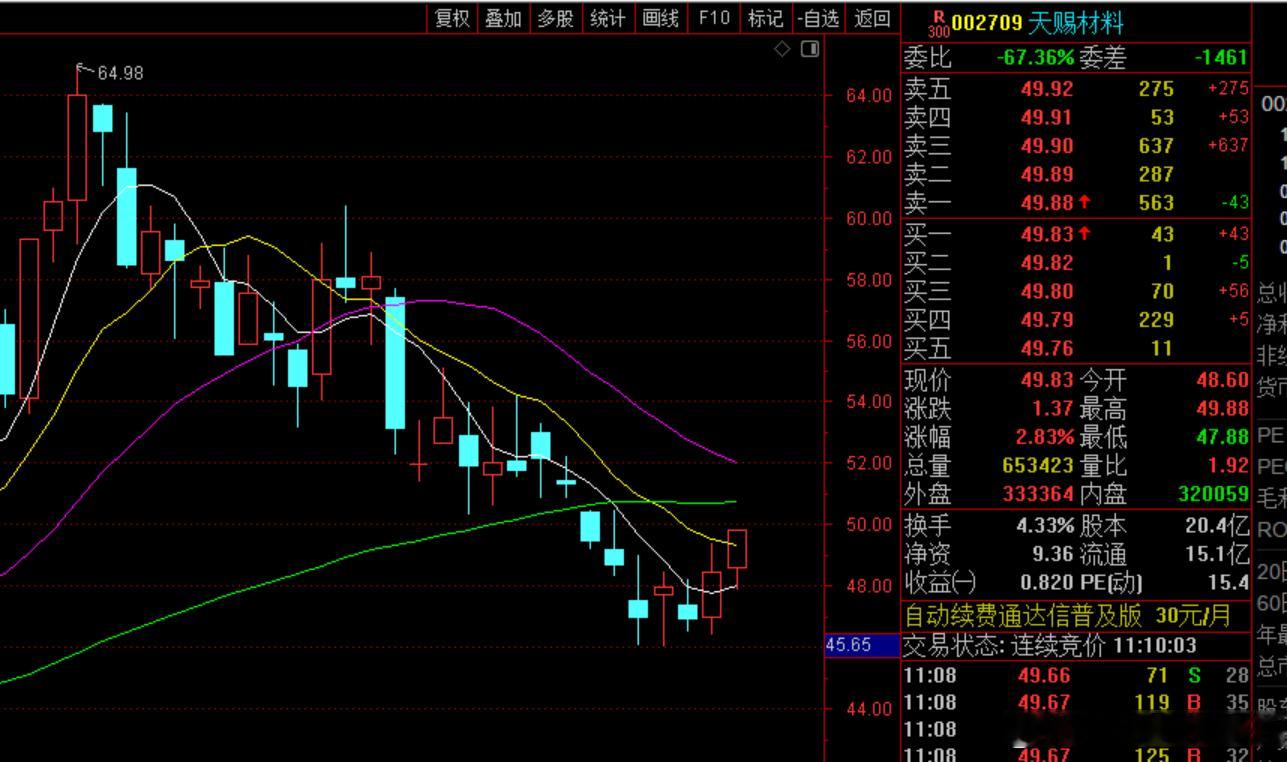This screenshot has height=762, width=1287.
Task: Click the 买一 bid price 49.83
Action: (x=1047, y=234)
